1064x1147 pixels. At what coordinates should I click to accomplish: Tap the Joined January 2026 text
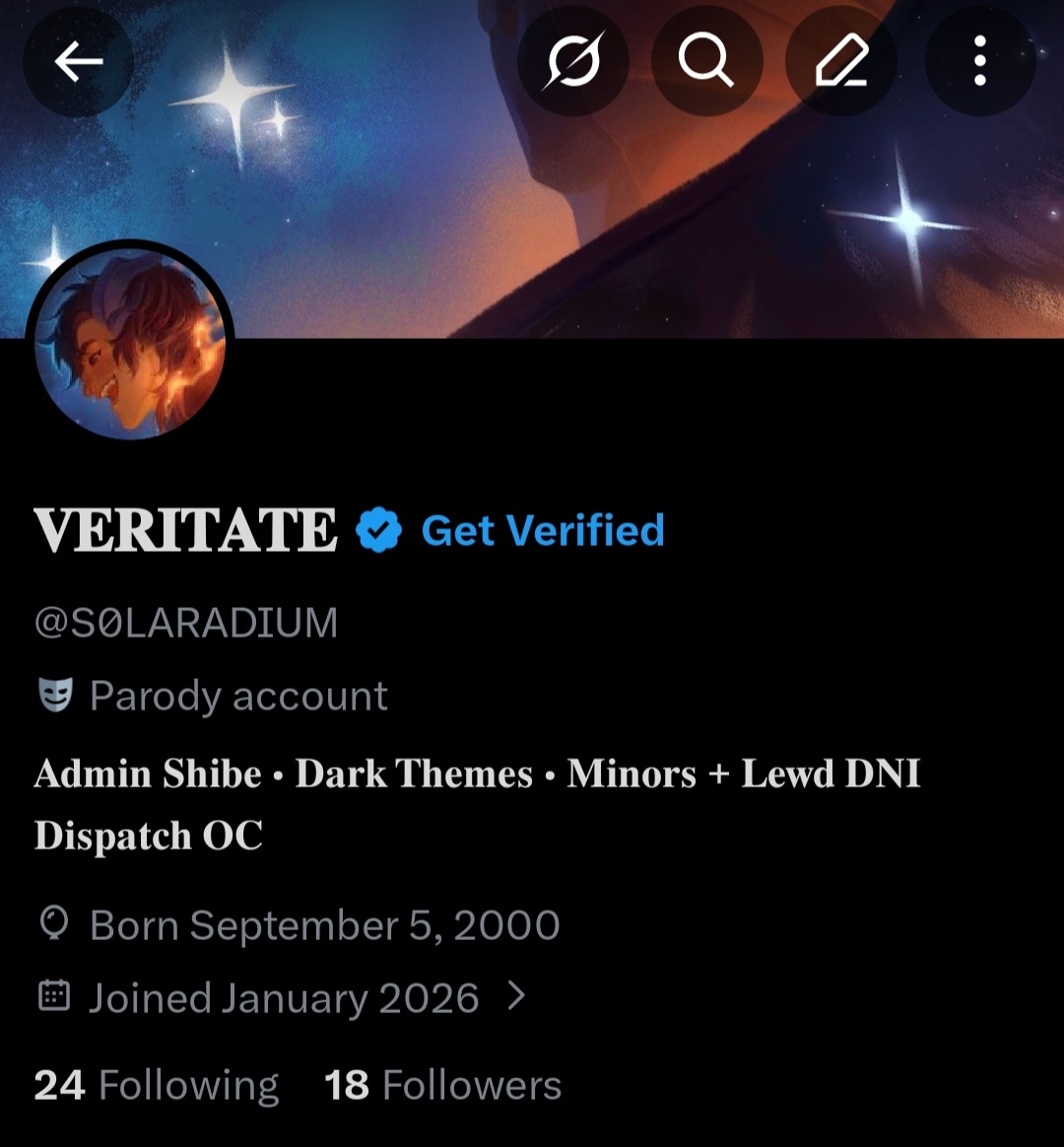click(x=284, y=998)
